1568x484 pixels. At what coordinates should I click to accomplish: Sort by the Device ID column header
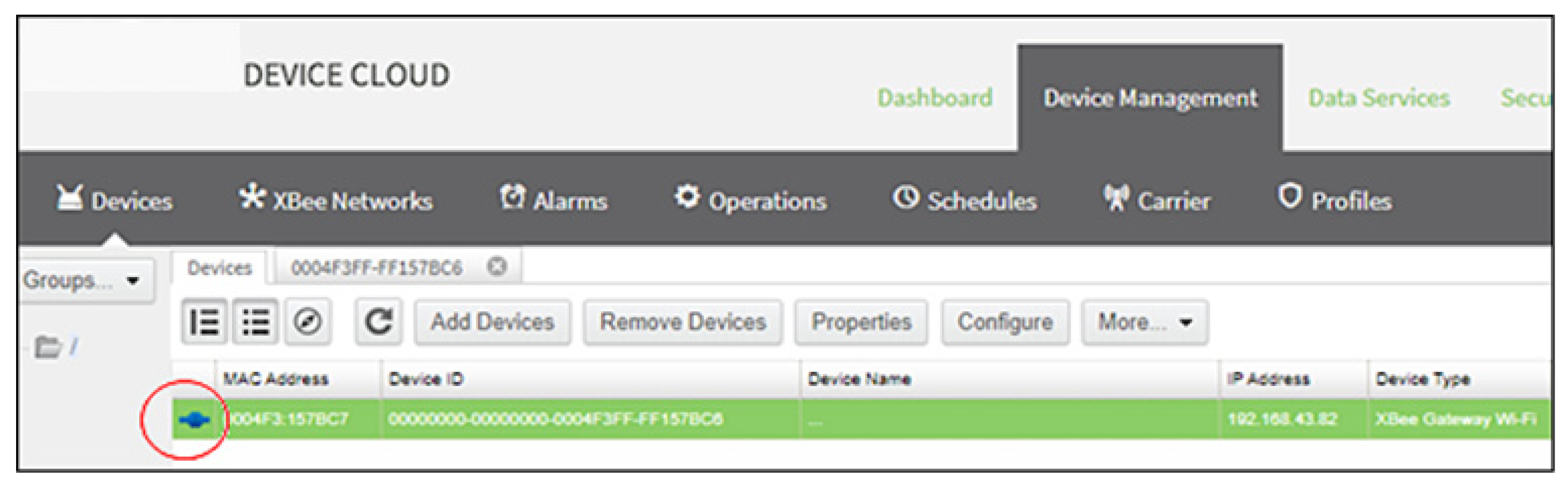coord(426,379)
